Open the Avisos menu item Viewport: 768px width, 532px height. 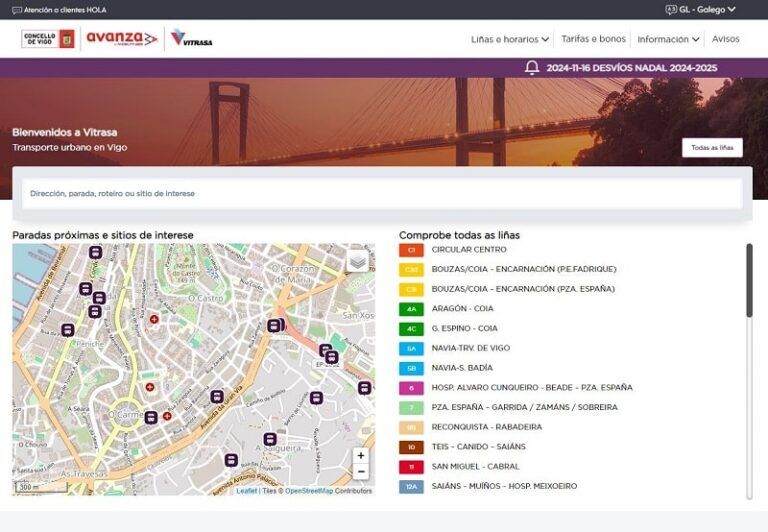tap(725, 39)
